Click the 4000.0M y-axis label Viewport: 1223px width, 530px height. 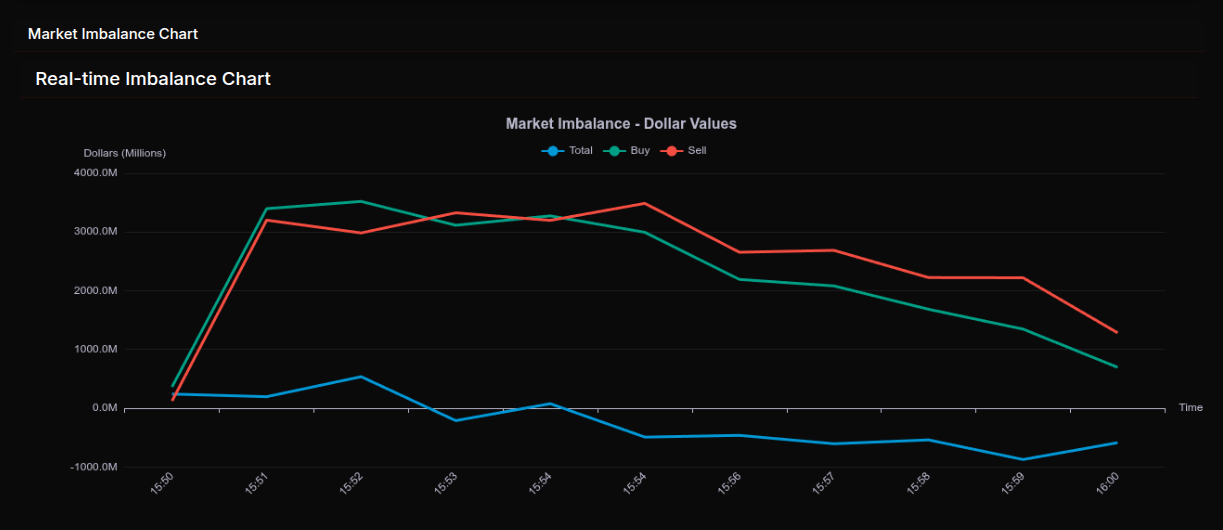click(96, 173)
